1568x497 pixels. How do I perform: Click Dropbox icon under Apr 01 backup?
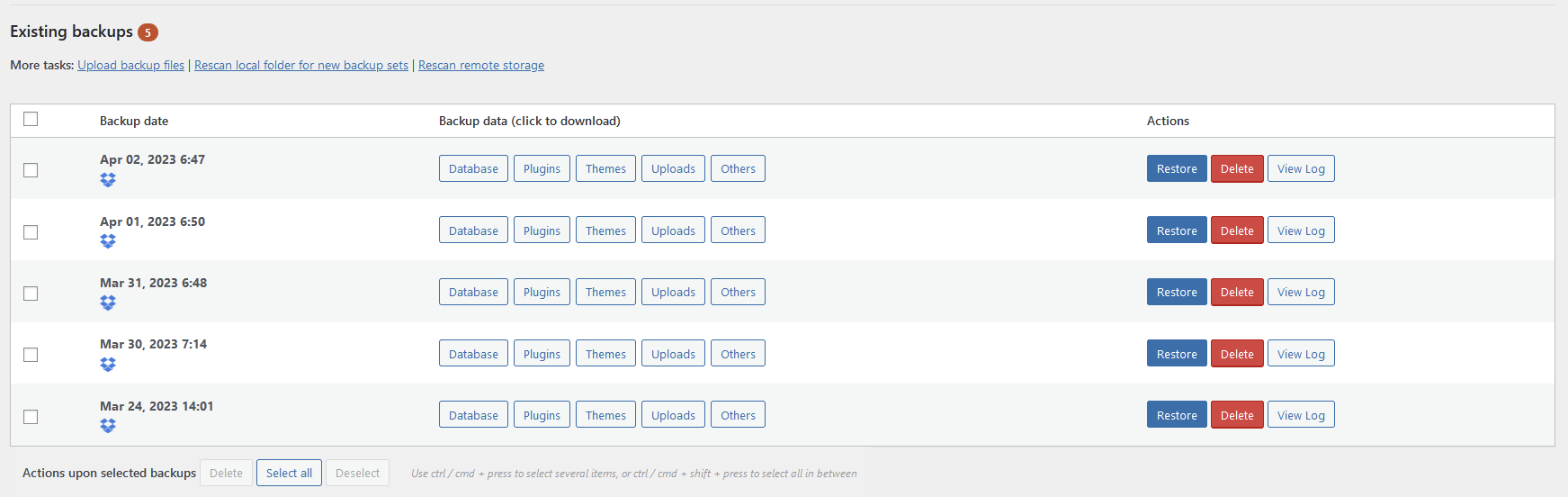pyautogui.click(x=108, y=241)
